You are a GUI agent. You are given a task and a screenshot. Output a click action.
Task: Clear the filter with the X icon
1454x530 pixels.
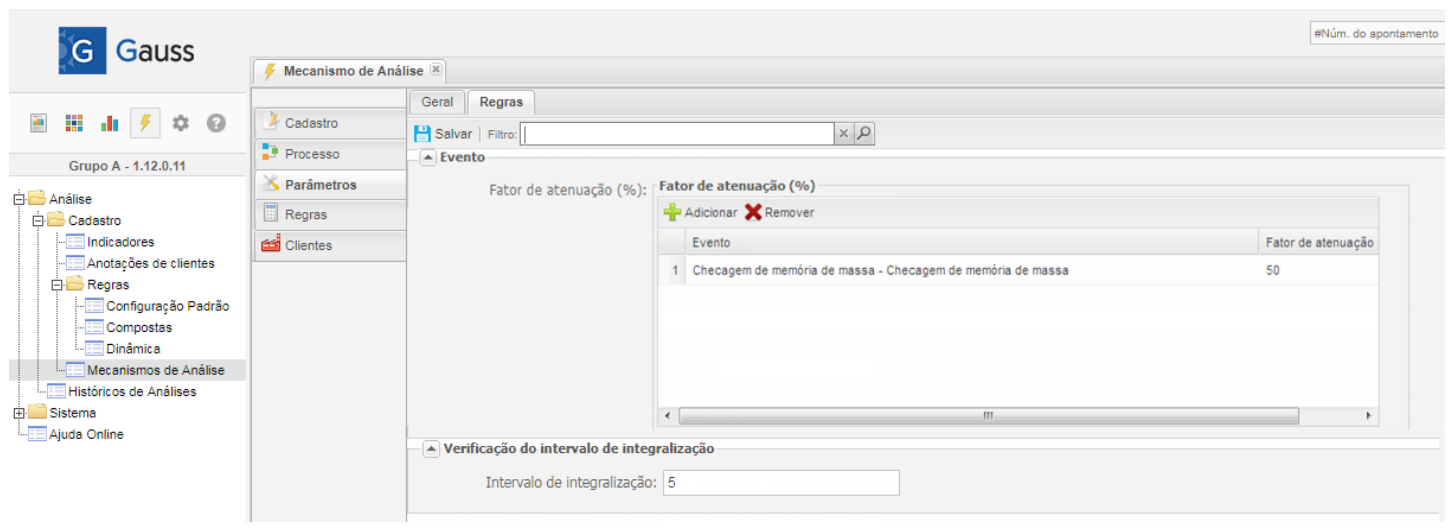(843, 134)
